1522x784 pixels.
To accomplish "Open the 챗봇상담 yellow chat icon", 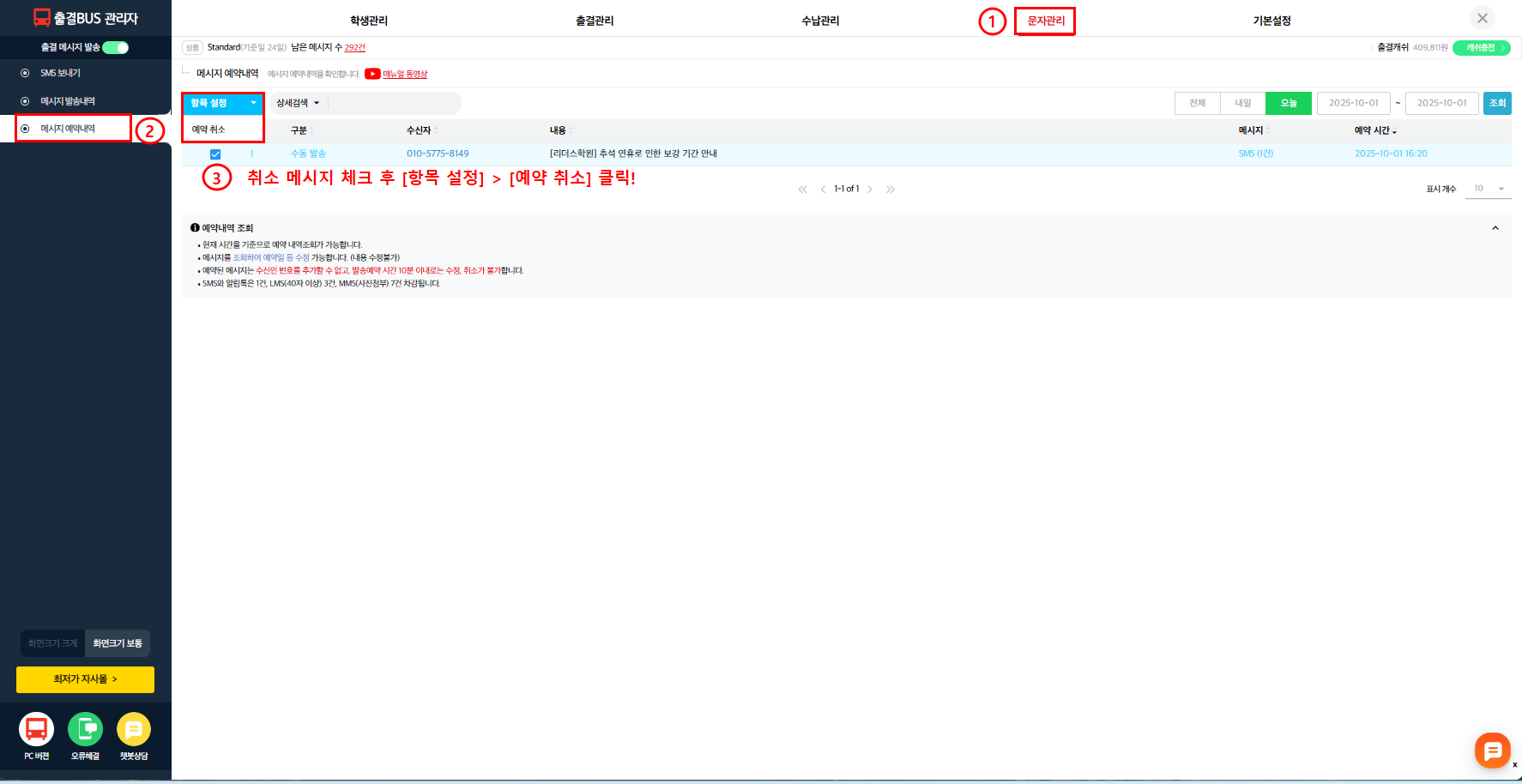I will (134, 730).
